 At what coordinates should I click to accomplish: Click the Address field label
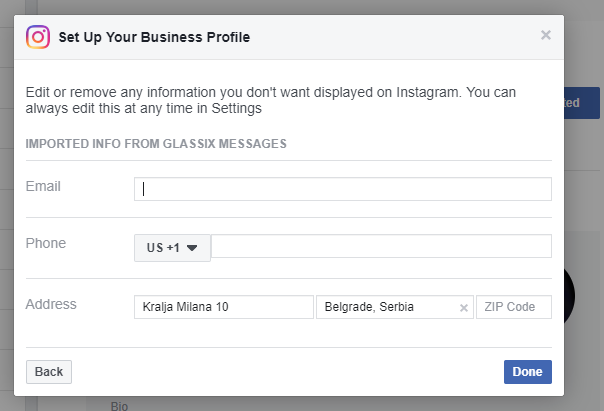click(x=50, y=304)
